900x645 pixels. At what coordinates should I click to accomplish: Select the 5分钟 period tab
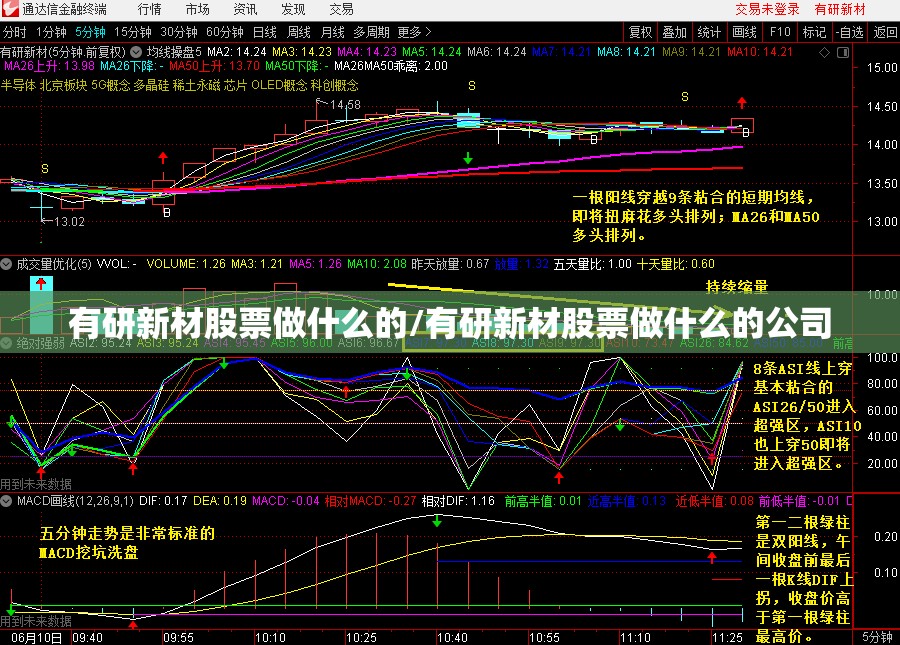pos(90,32)
